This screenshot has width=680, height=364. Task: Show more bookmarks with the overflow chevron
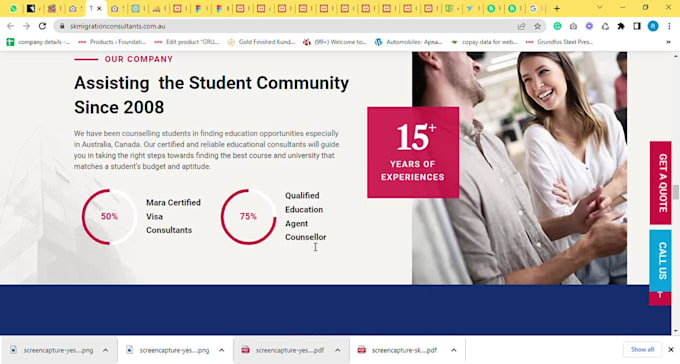point(668,42)
